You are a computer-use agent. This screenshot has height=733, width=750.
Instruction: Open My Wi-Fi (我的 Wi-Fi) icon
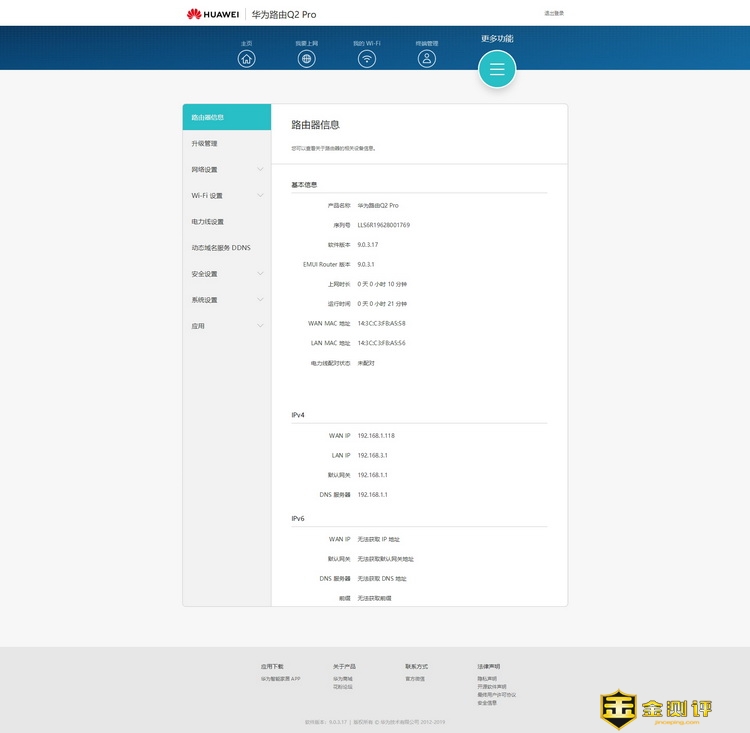pos(367,59)
